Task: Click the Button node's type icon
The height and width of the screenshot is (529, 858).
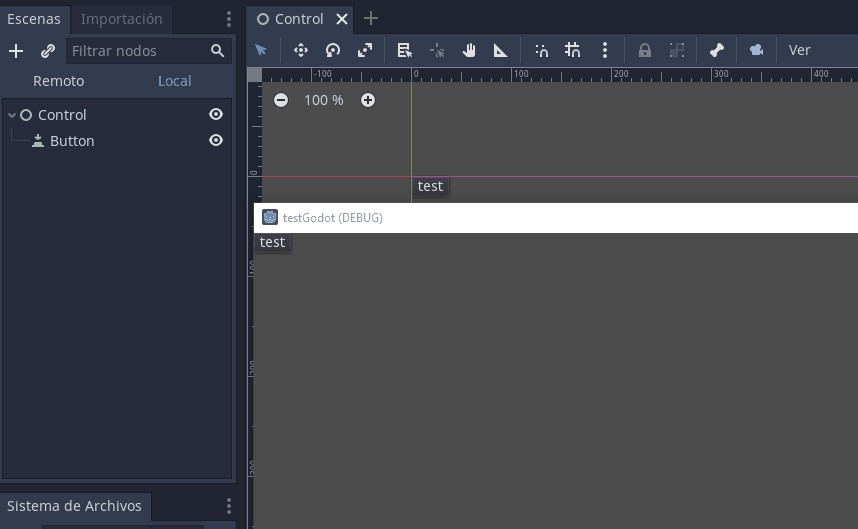Action: tap(38, 141)
